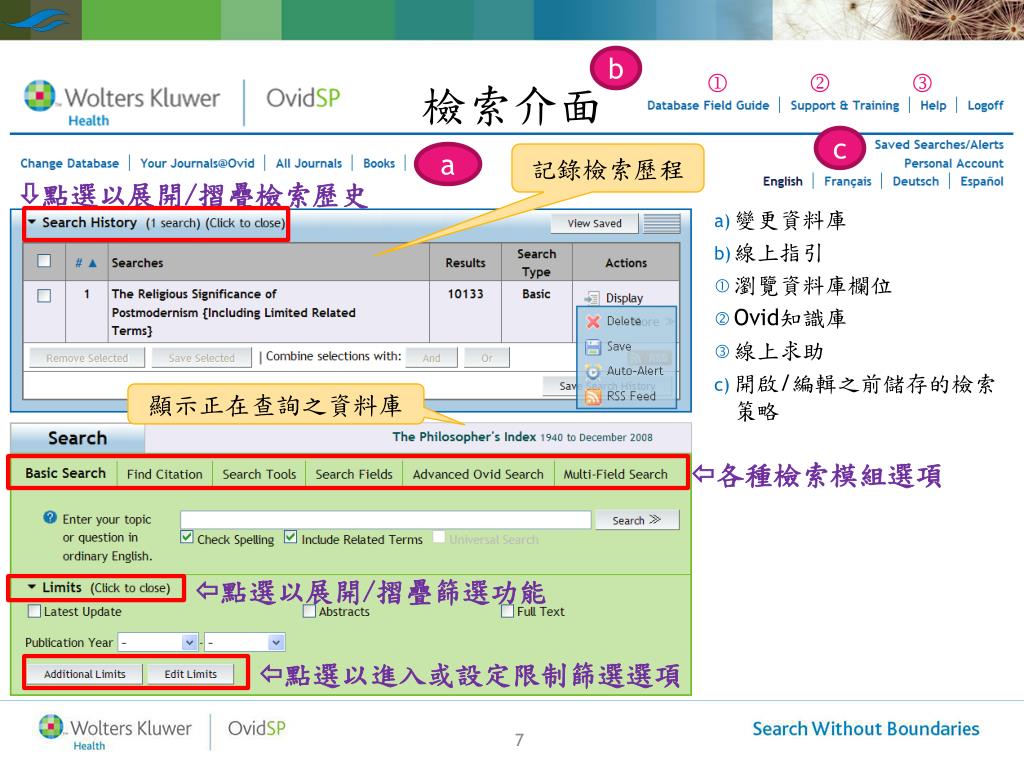Click the Save Selected button
Screen dimensions: 1024x768
[201, 358]
